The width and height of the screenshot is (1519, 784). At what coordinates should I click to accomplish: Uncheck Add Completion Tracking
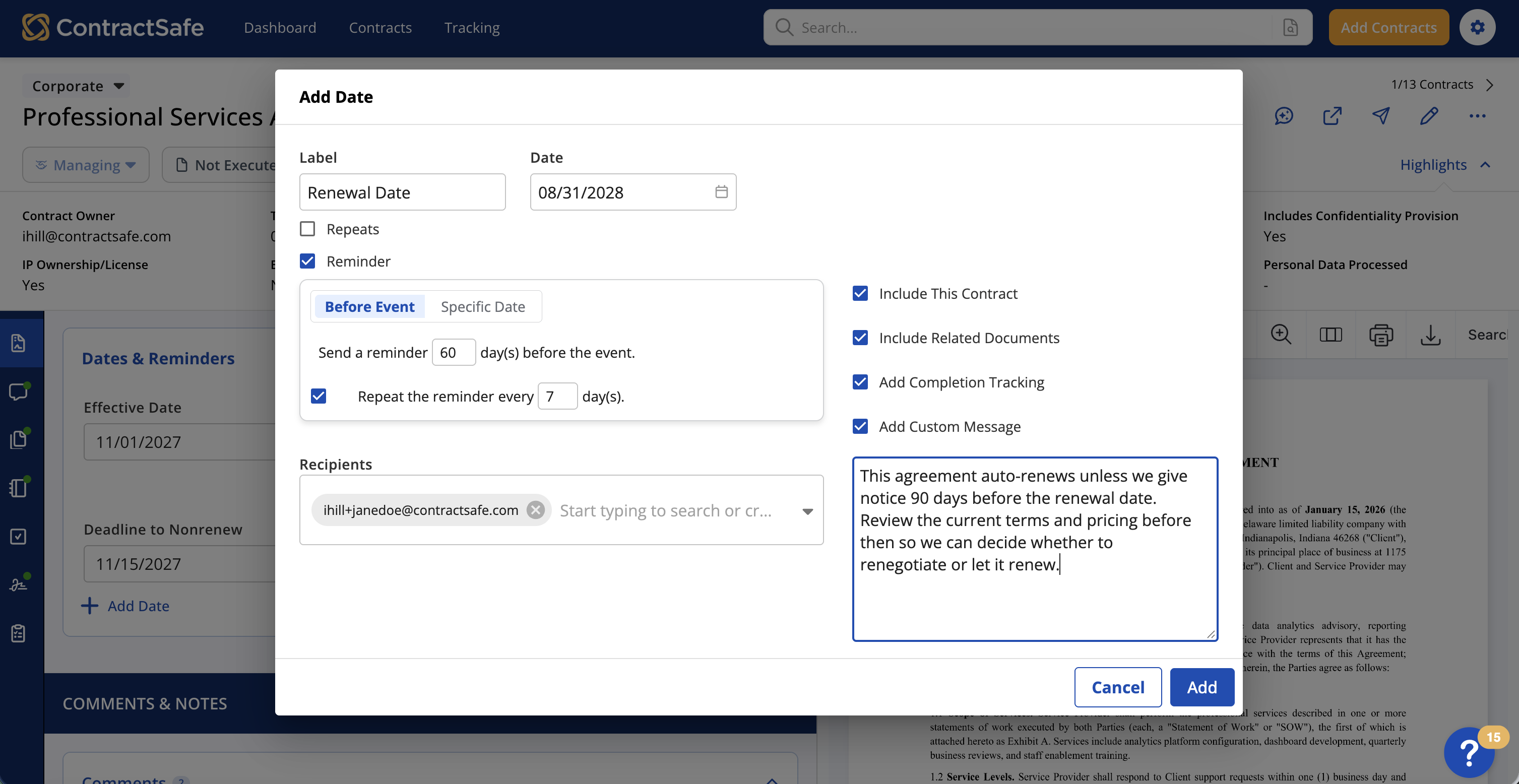coord(860,382)
